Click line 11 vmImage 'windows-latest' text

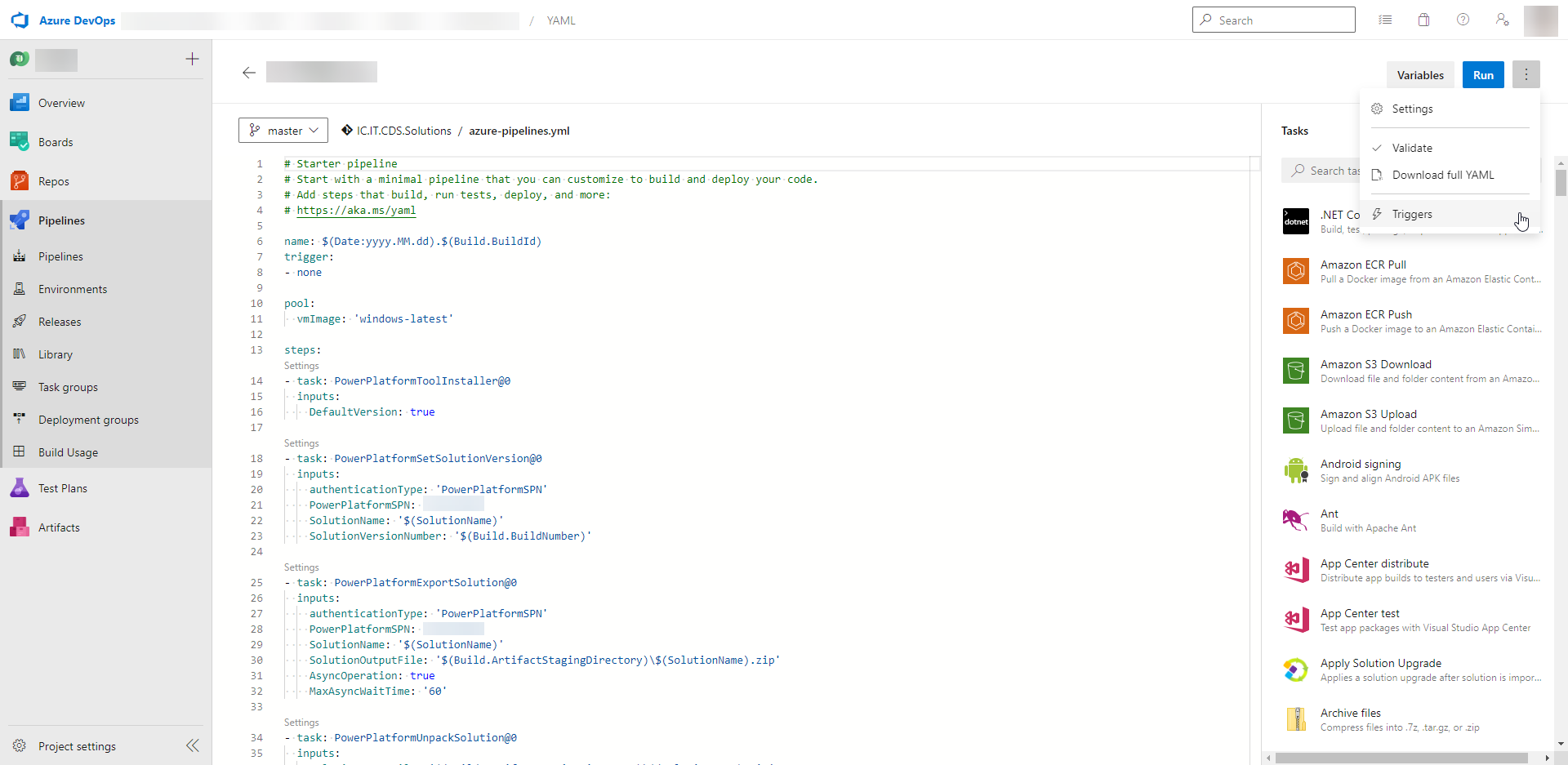375,318
